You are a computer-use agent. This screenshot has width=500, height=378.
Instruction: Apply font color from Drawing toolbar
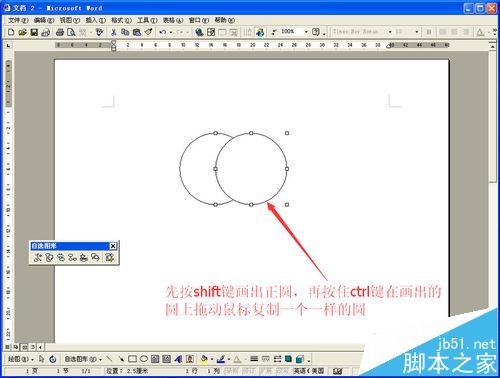tap(237, 359)
